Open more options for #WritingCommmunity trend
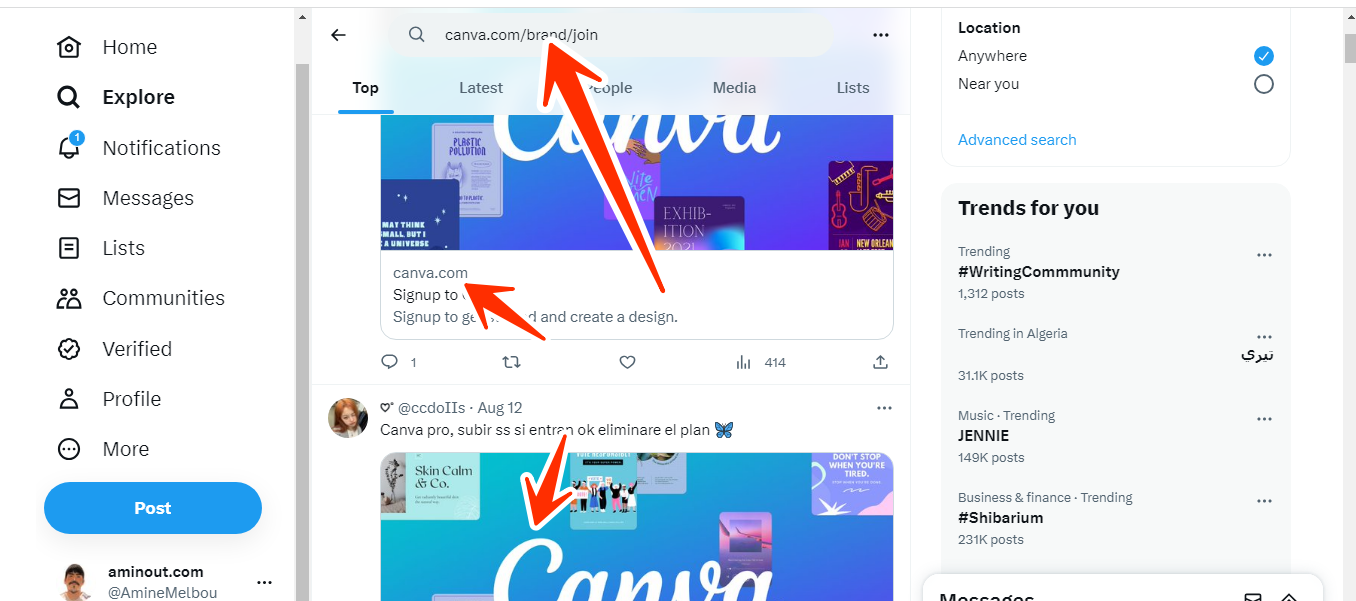The width and height of the screenshot is (1356, 601). 1264,255
